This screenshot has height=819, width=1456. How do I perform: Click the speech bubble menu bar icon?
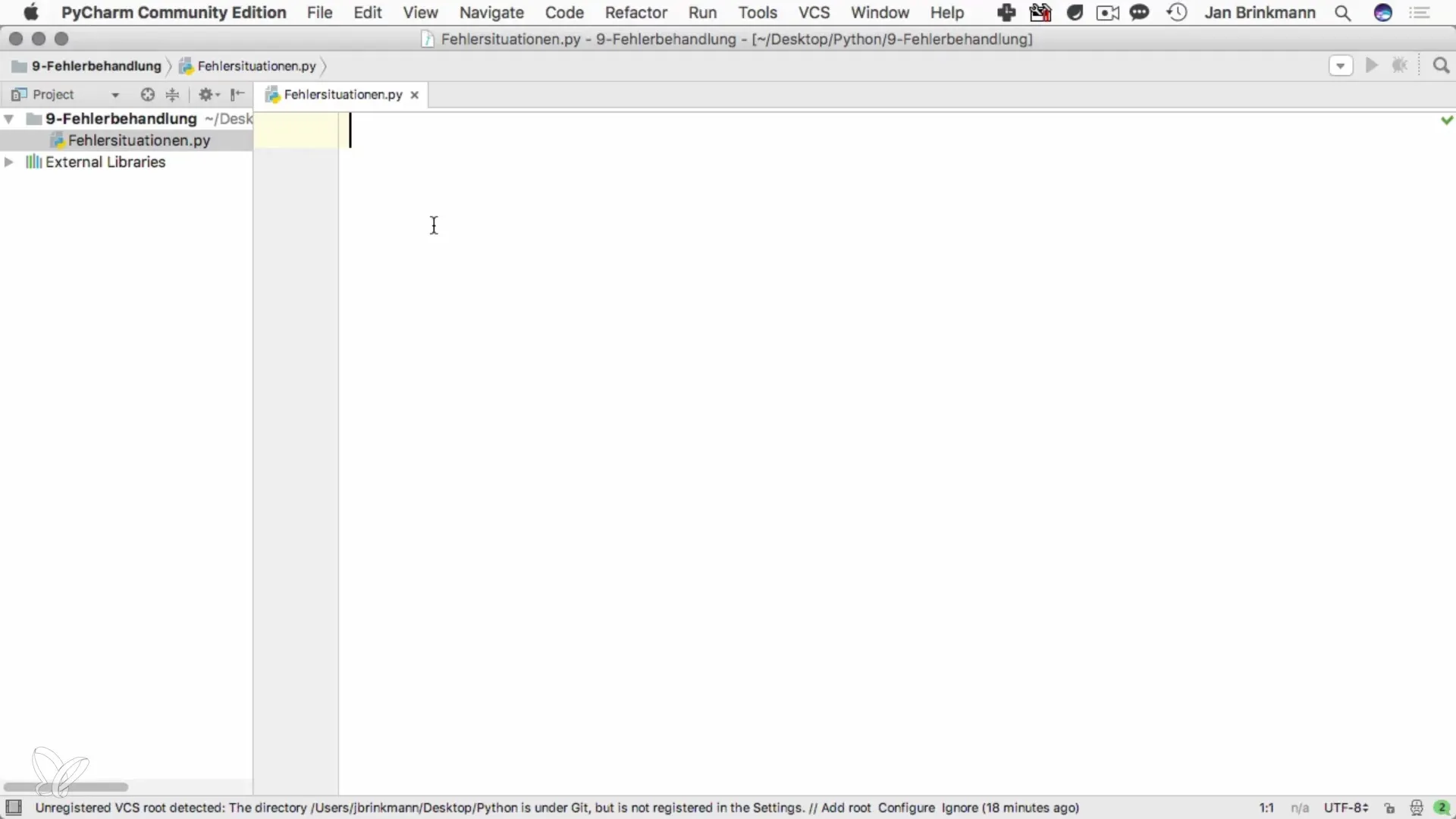pyautogui.click(x=1139, y=13)
